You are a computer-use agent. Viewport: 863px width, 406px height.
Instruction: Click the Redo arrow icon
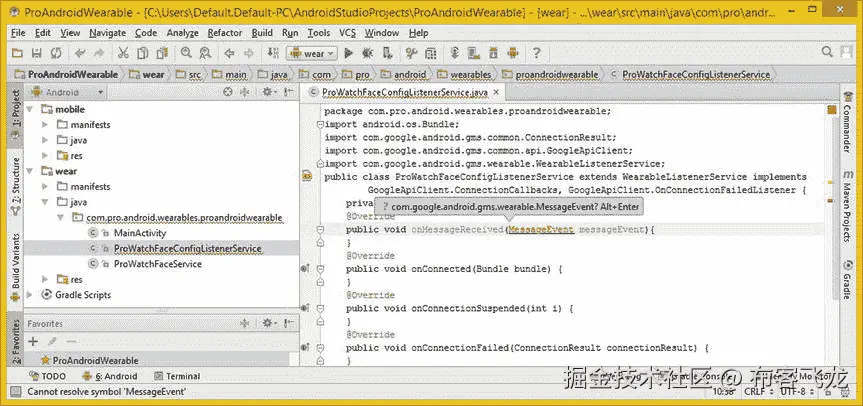(x=99, y=53)
